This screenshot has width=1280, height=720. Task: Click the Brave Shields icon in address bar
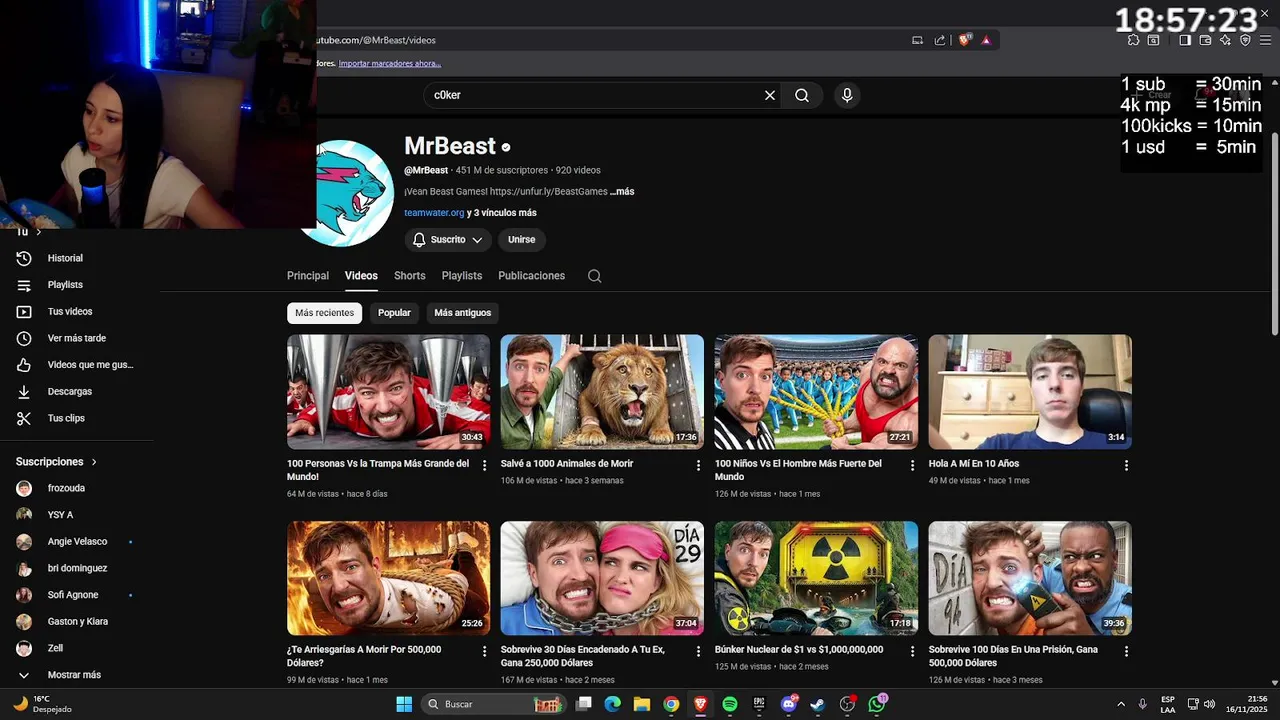(x=965, y=40)
